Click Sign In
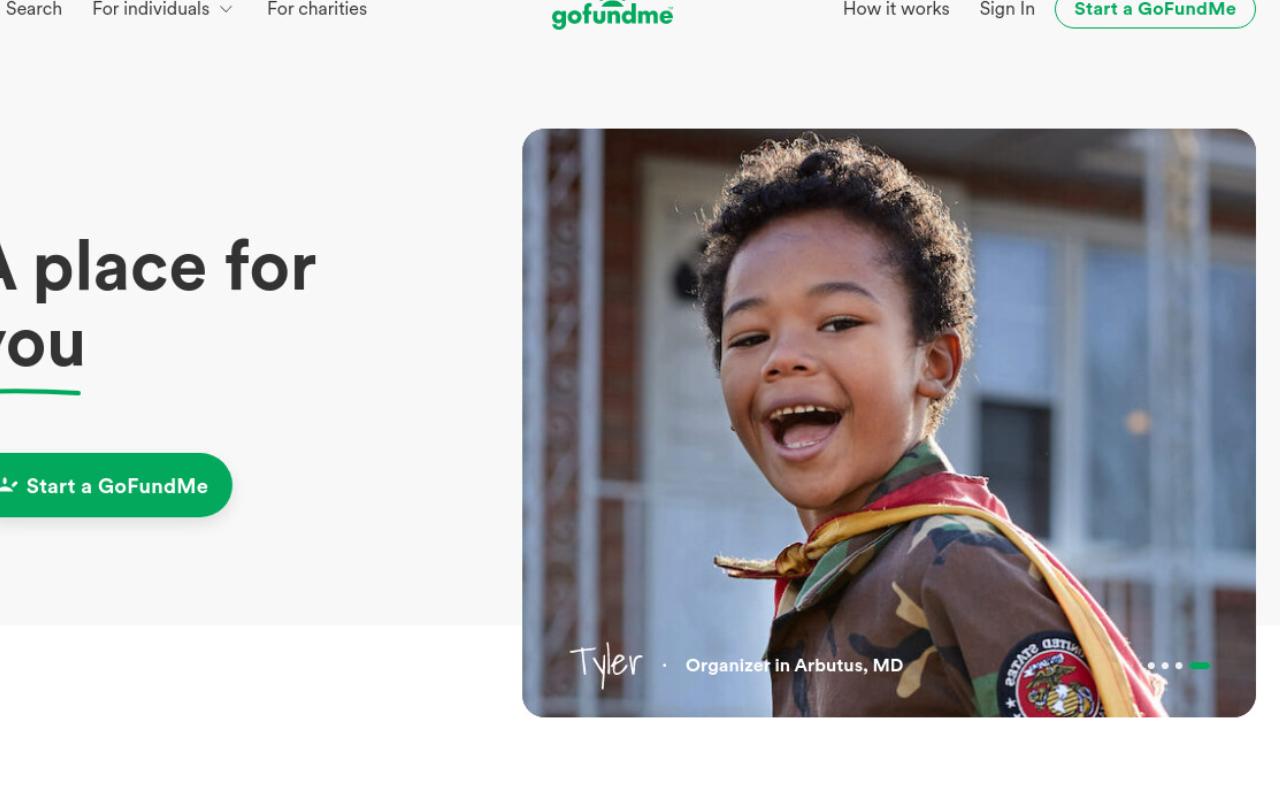The image size is (1280, 800). click(1007, 9)
